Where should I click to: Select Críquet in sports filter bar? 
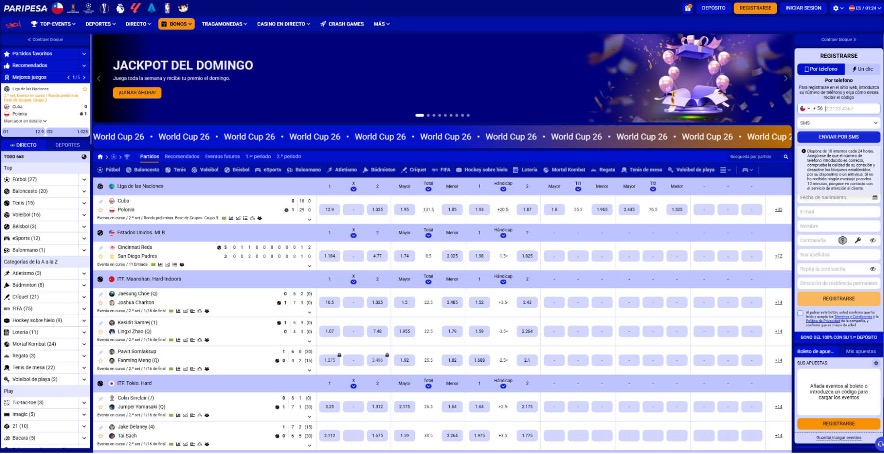(x=413, y=169)
